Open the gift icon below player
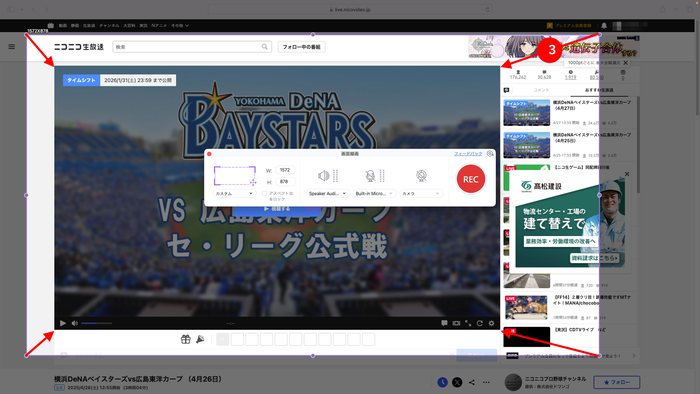The height and width of the screenshot is (394, 700). point(186,340)
